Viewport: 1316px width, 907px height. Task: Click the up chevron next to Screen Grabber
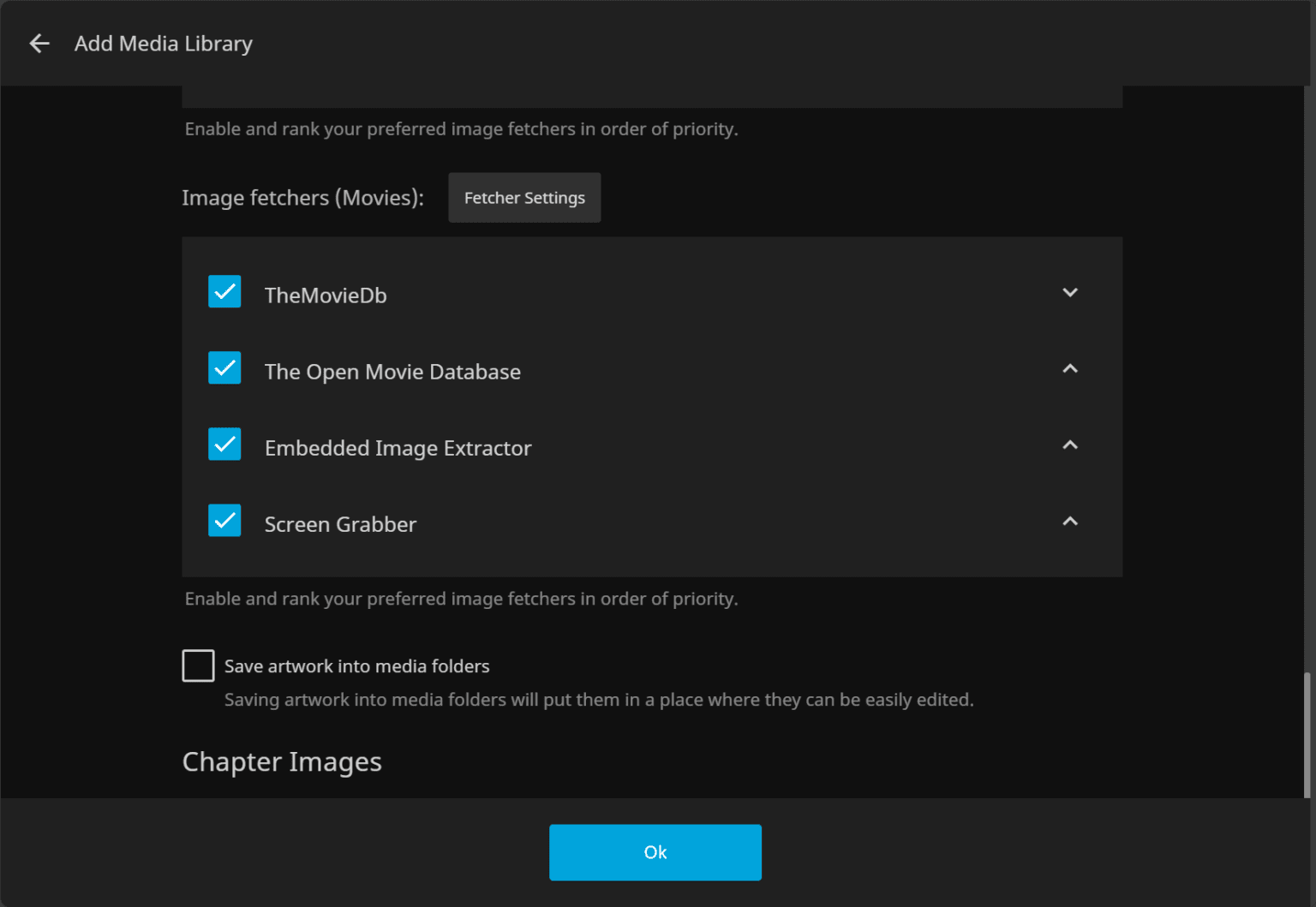point(1070,521)
